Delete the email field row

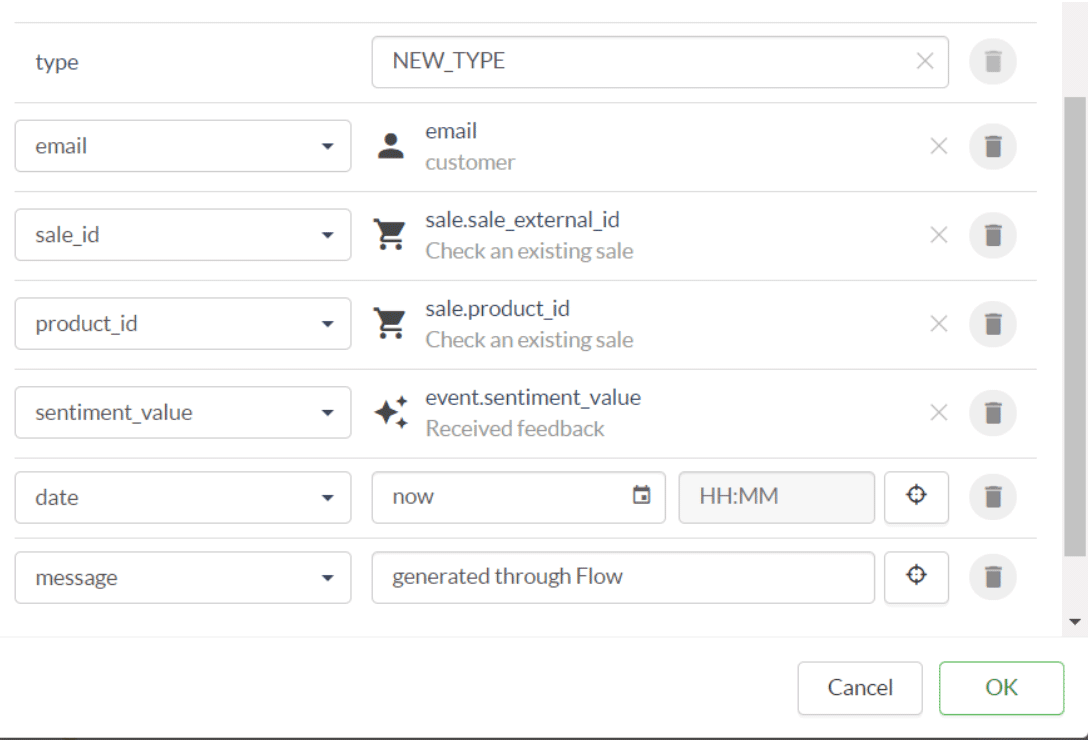click(992, 147)
